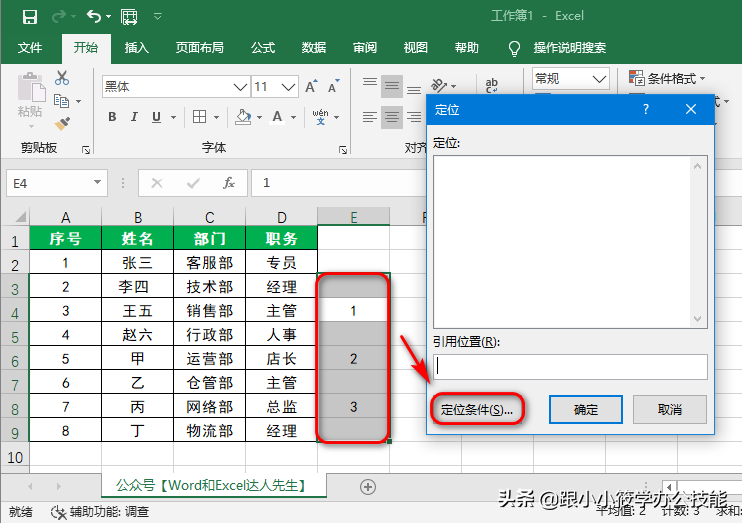The width and height of the screenshot is (742, 523).
Task: Click the Fill Color paint bucket
Action: click(x=243, y=116)
